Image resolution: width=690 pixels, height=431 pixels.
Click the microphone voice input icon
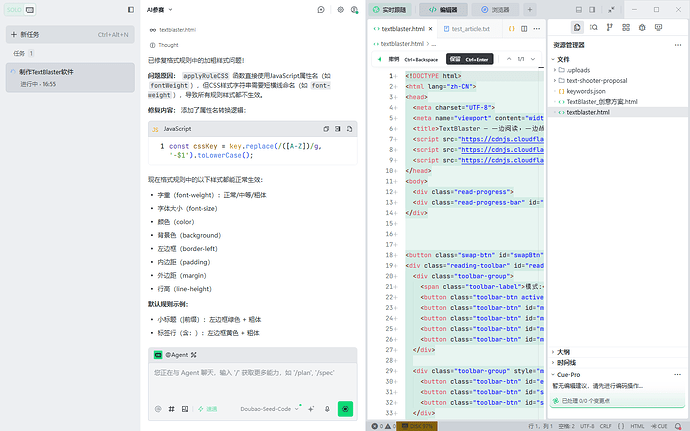(327, 409)
